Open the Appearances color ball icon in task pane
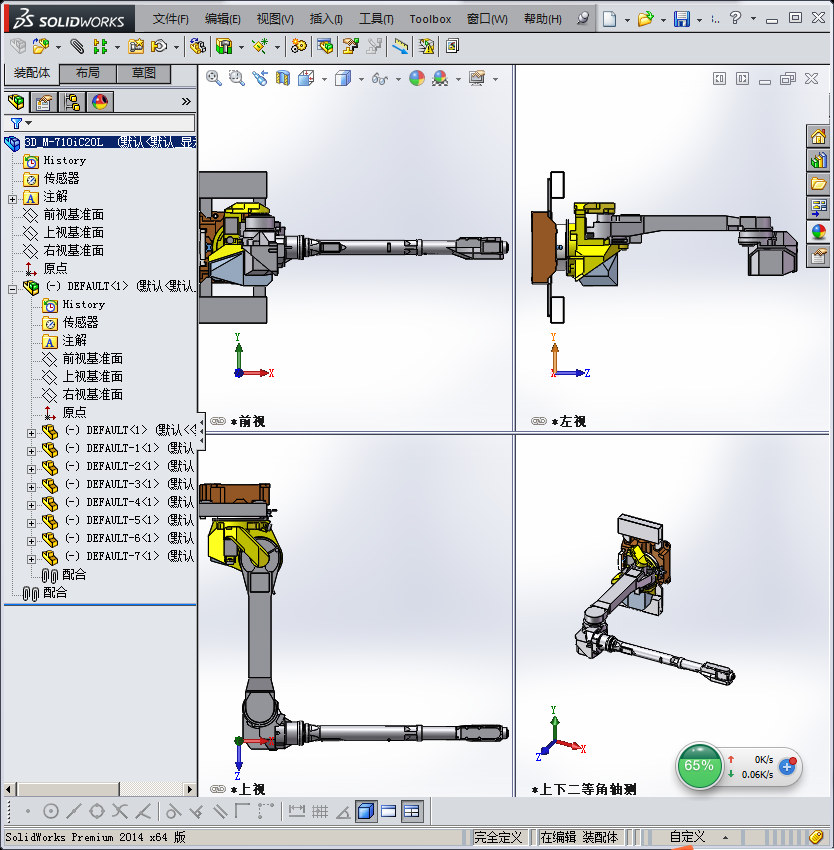This screenshot has height=850, width=834. pos(818,231)
